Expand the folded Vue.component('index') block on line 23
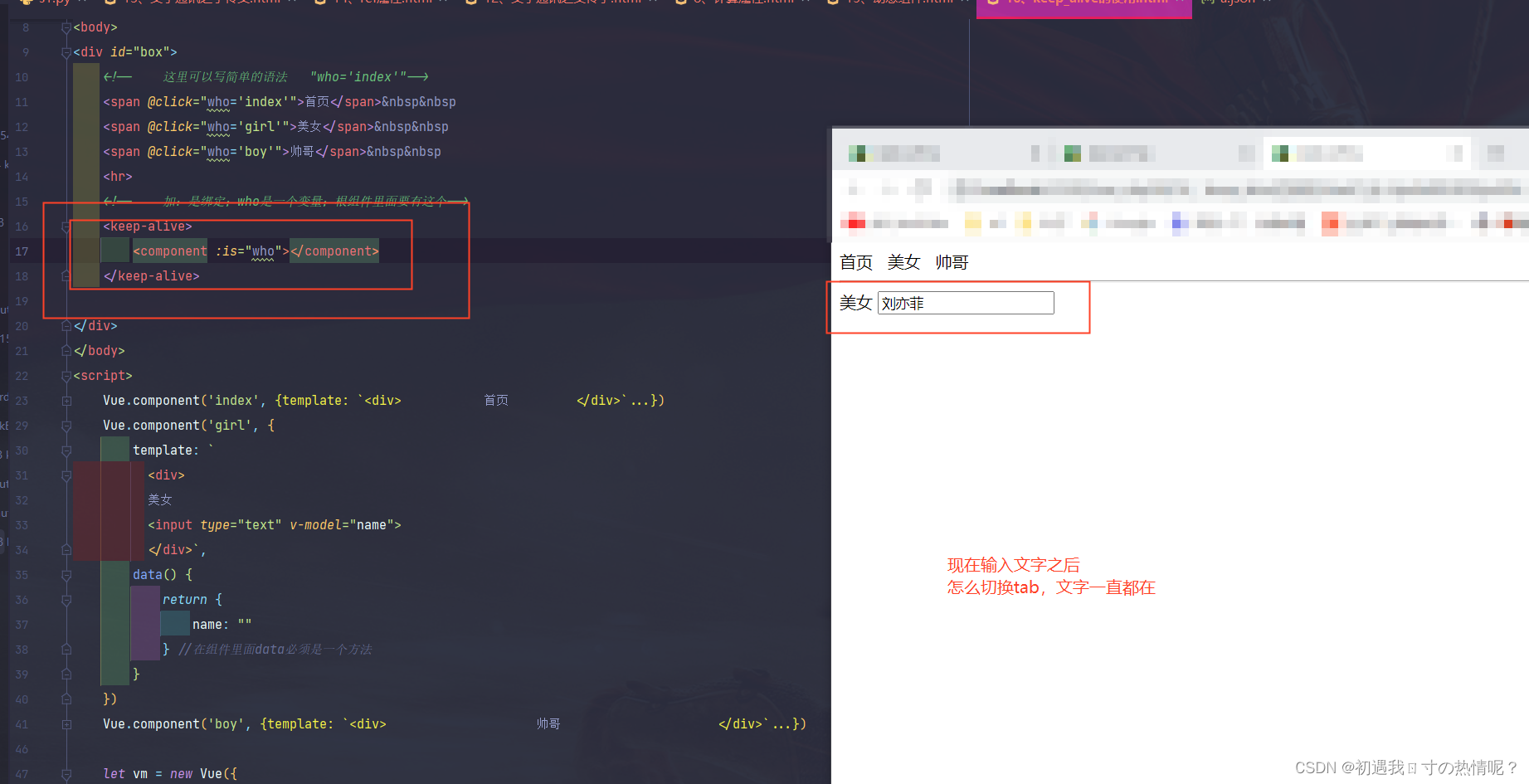Viewport: 1529px width, 784px height. [66, 401]
